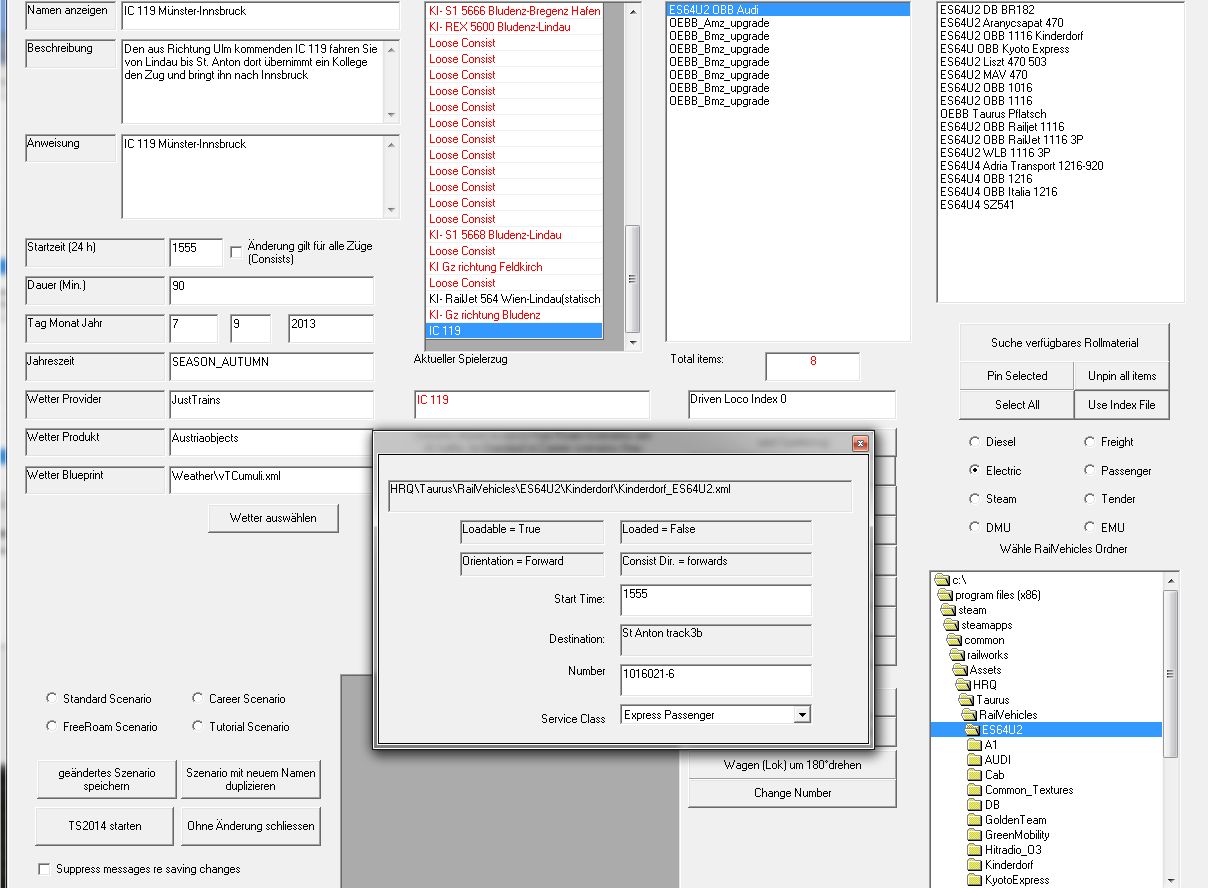
Task: Select the Tender radio option
Action: tap(1090, 498)
